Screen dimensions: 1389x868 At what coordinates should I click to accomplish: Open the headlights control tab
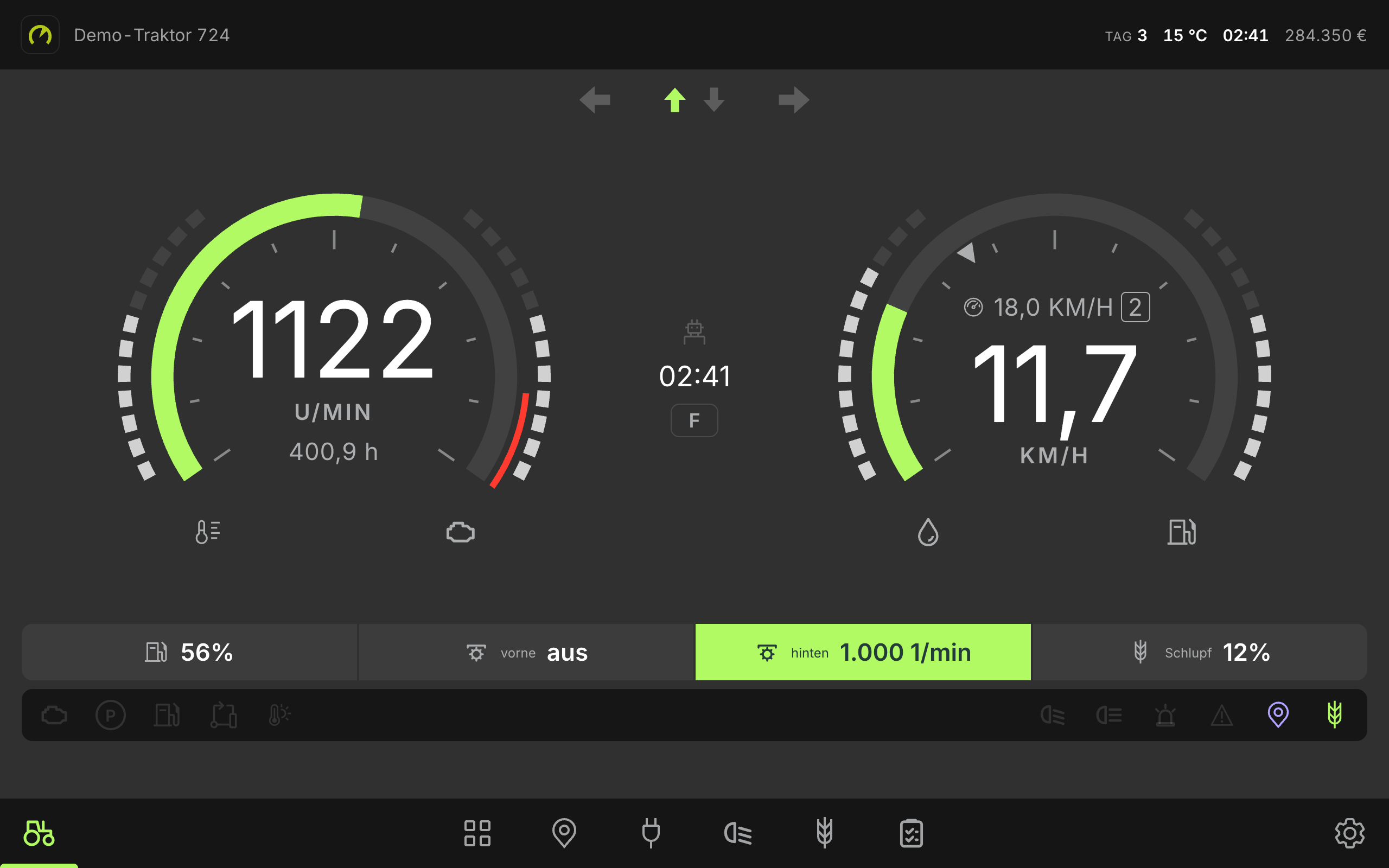click(738, 833)
